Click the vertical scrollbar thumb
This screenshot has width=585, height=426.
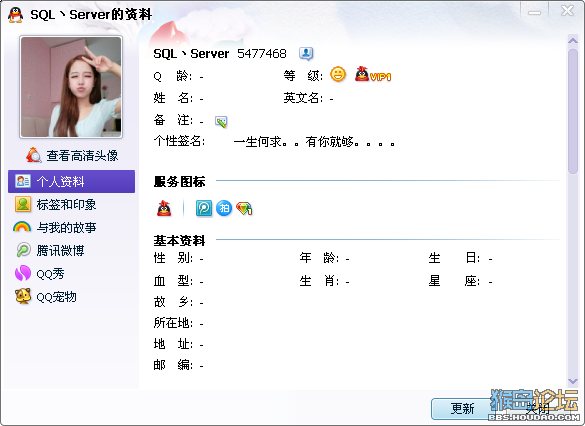pyautogui.click(x=573, y=111)
